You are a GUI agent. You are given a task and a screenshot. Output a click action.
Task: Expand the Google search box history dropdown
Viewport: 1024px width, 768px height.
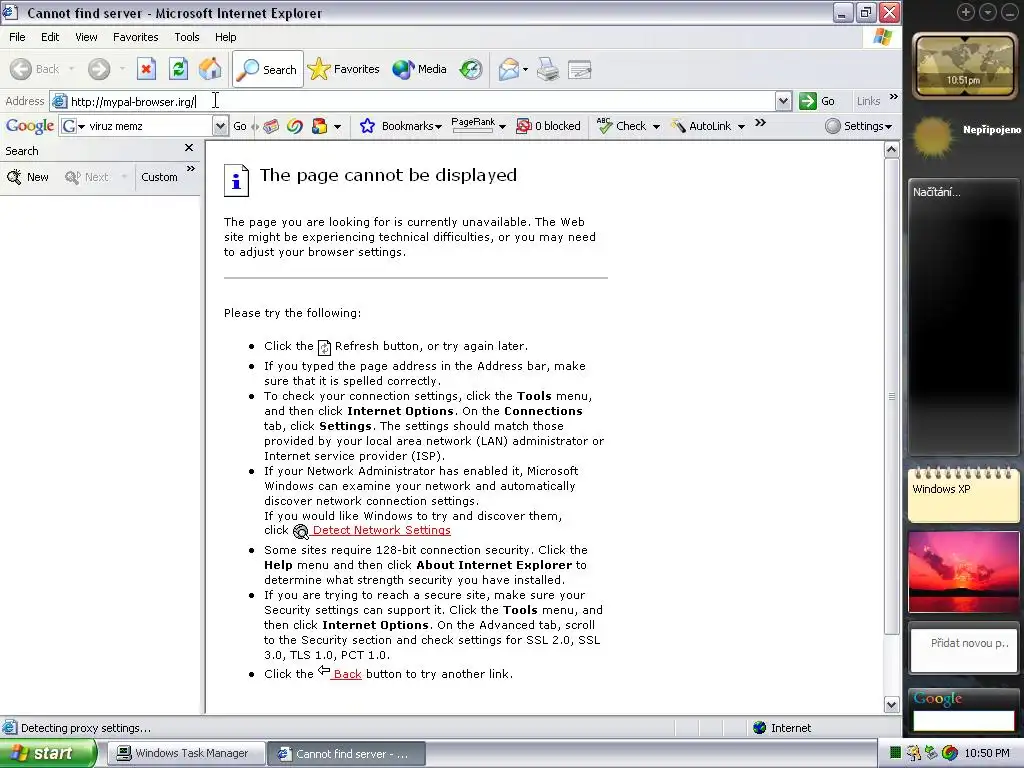[x=221, y=126]
